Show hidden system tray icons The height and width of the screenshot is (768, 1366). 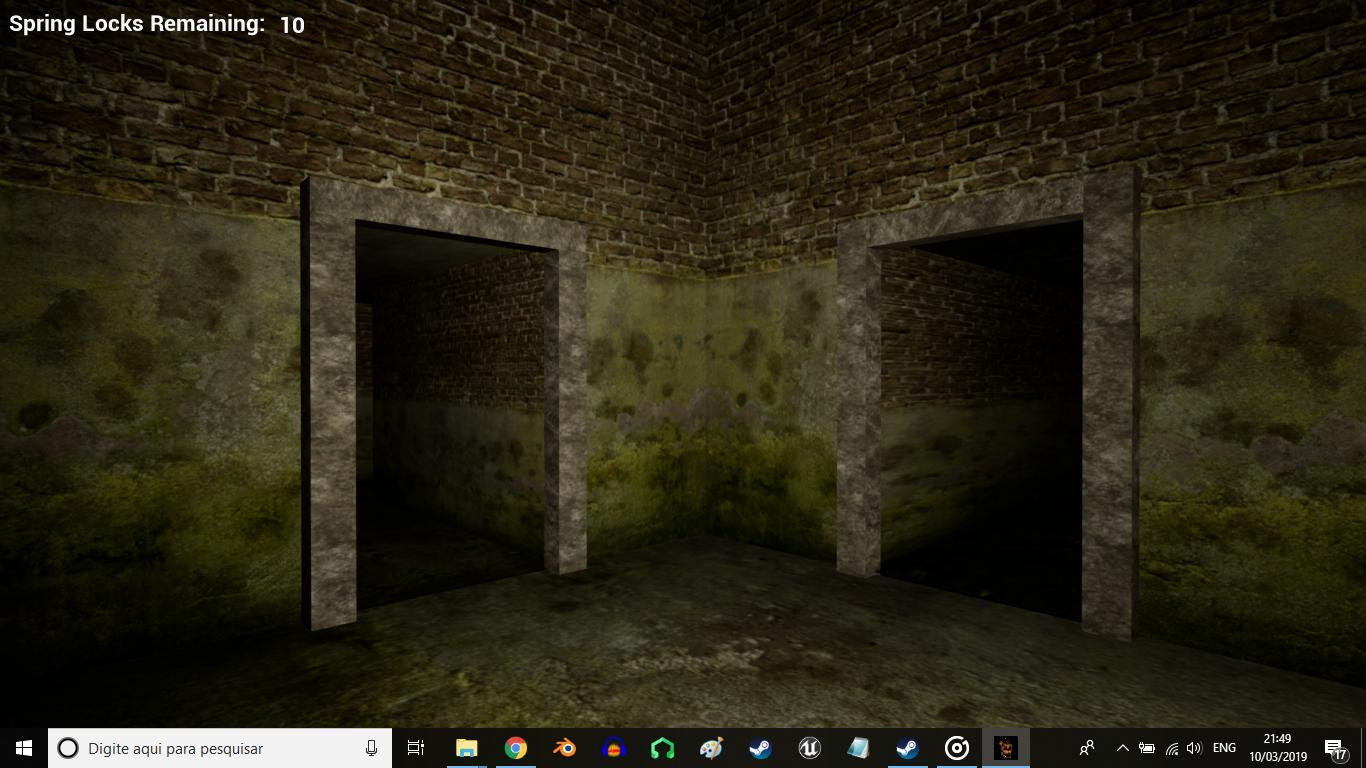coord(1122,748)
